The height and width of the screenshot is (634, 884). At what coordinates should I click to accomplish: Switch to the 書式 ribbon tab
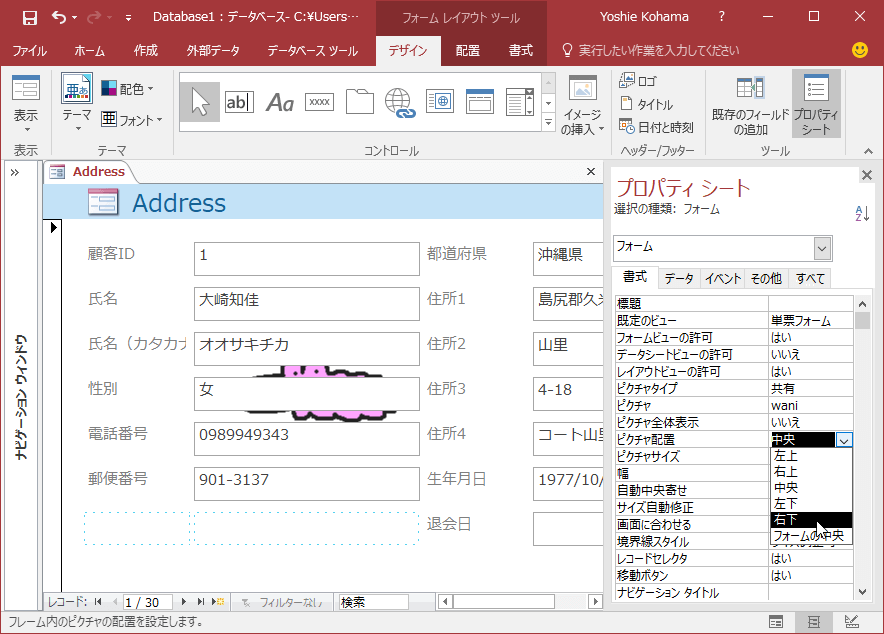tap(520, 51)
